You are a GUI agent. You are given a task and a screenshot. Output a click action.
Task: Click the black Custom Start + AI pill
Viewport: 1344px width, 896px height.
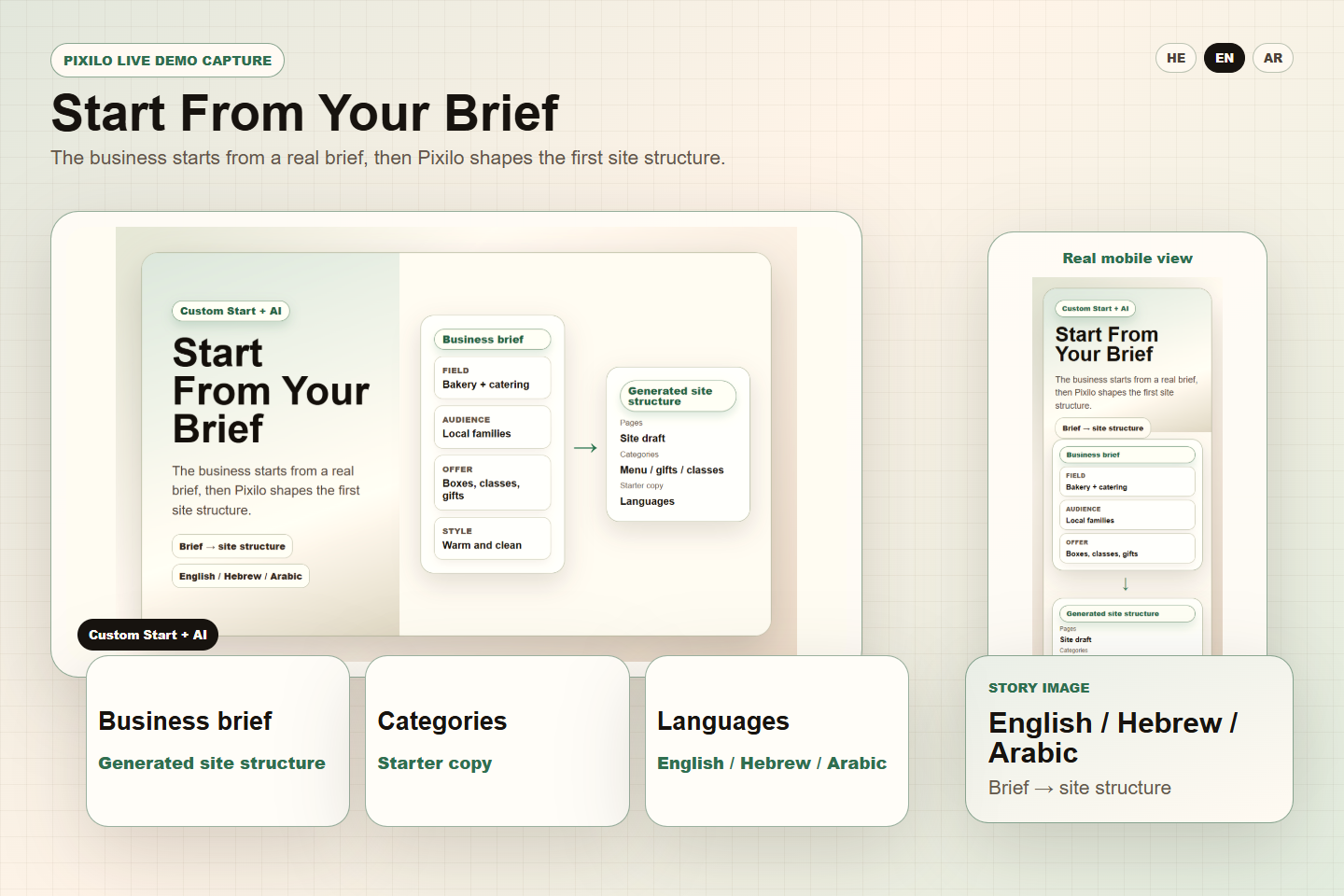click(147, 635)
